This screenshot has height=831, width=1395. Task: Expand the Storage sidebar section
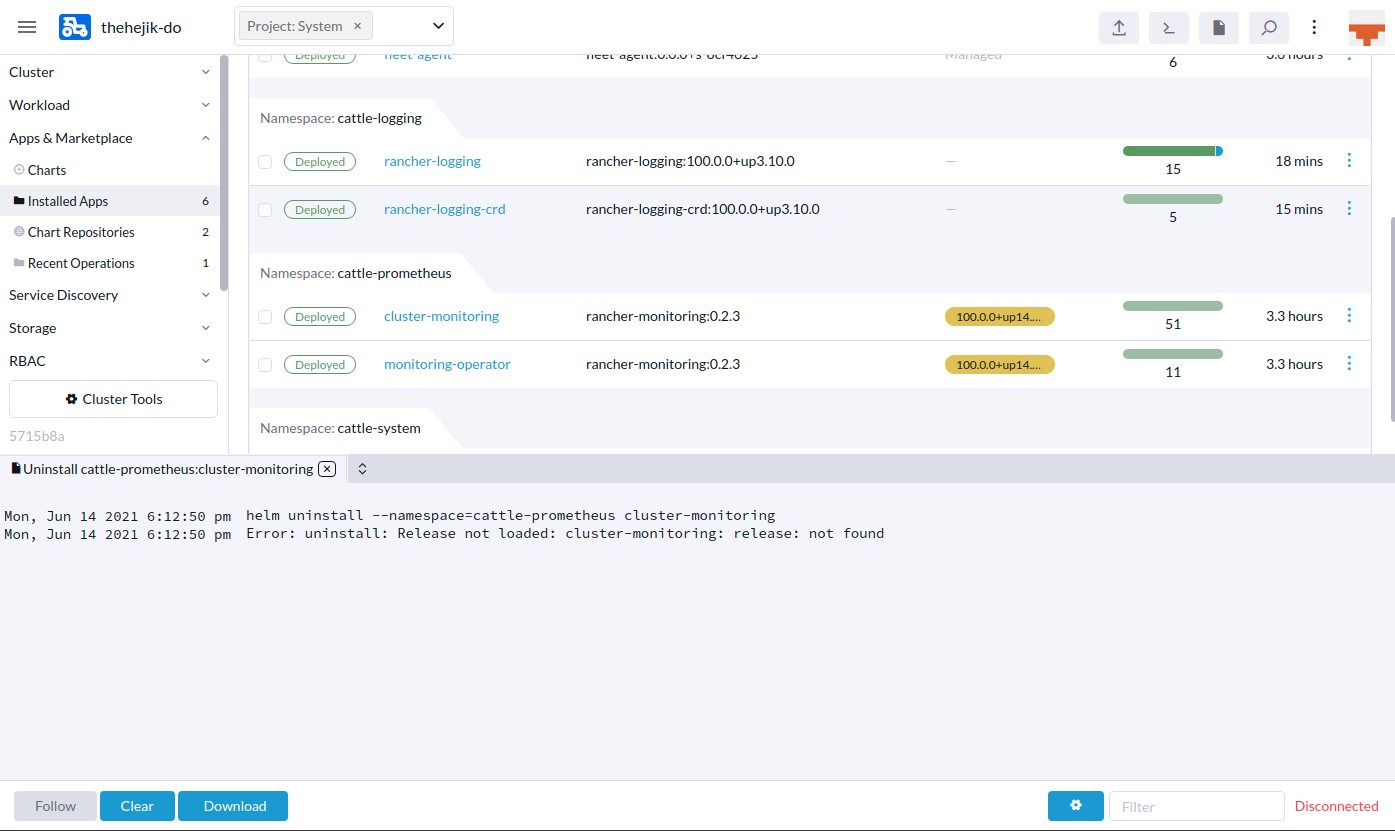point(110,328)
